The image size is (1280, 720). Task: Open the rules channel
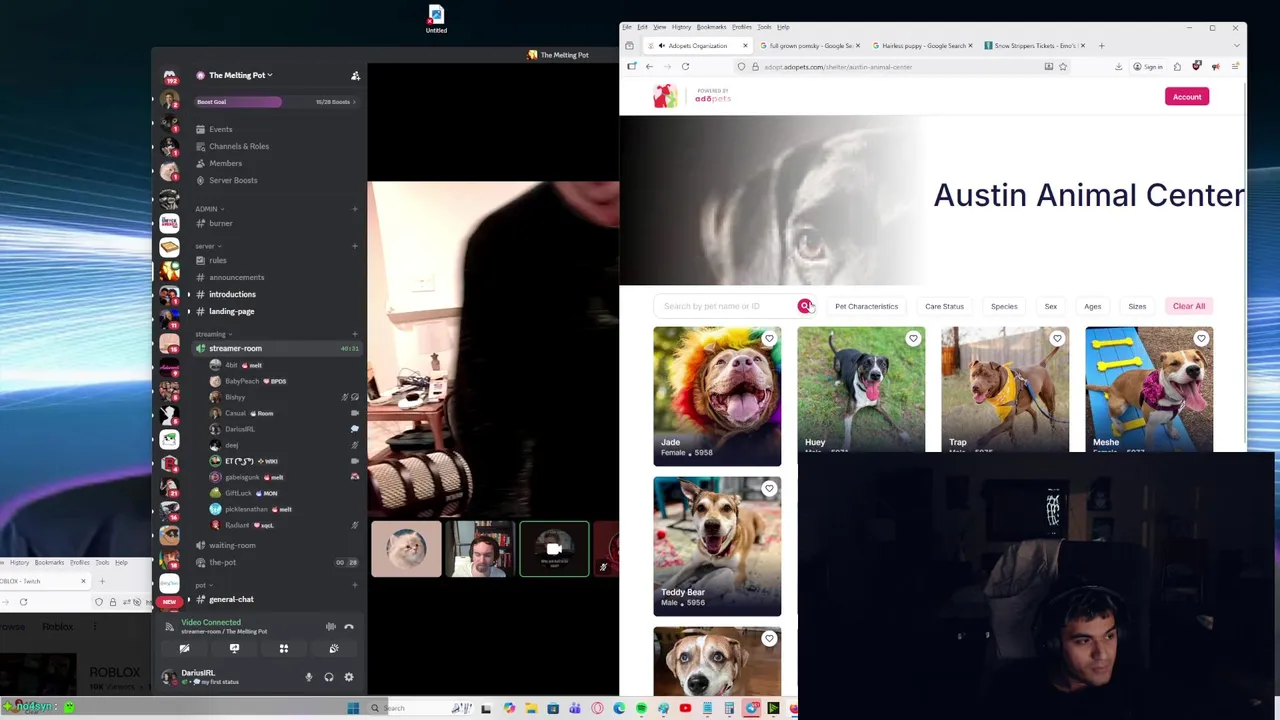[x=218, y=260]
